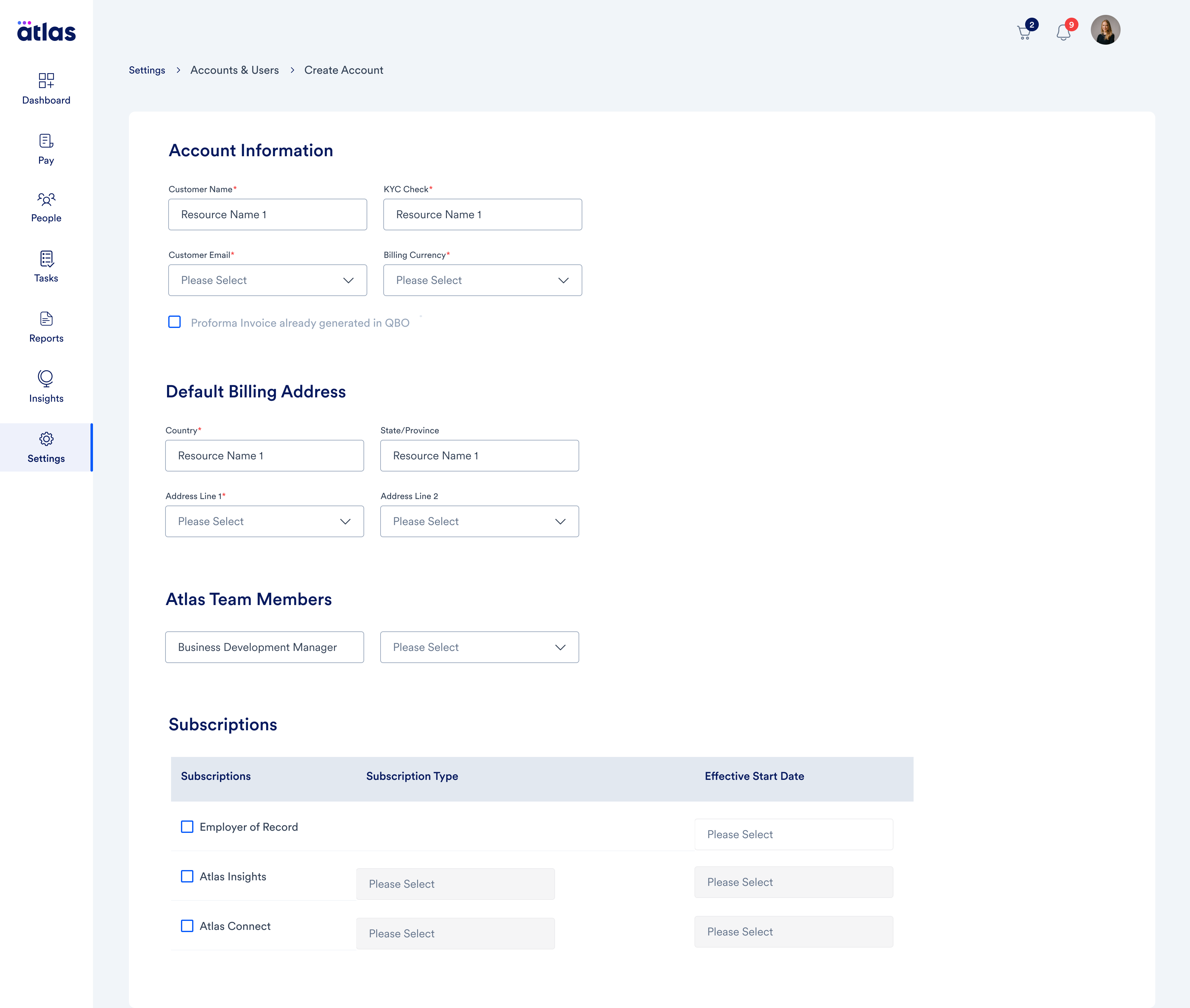Open the Reports document icon
The image size is (1190, 1008).
(x=46, y=319)
